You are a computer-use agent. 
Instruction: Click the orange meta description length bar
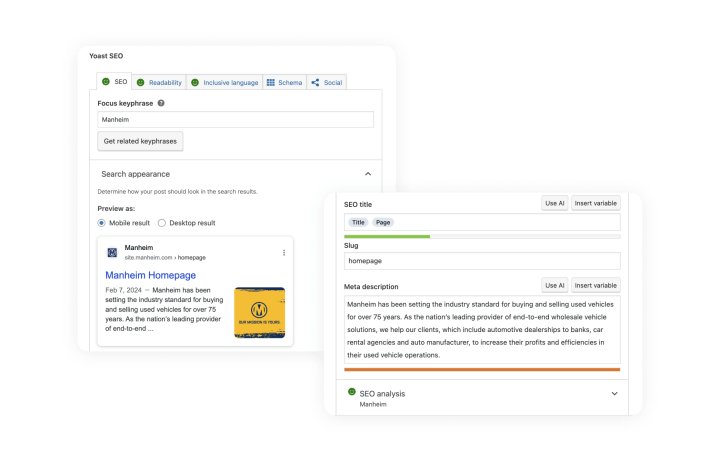(x=482, y=369)
